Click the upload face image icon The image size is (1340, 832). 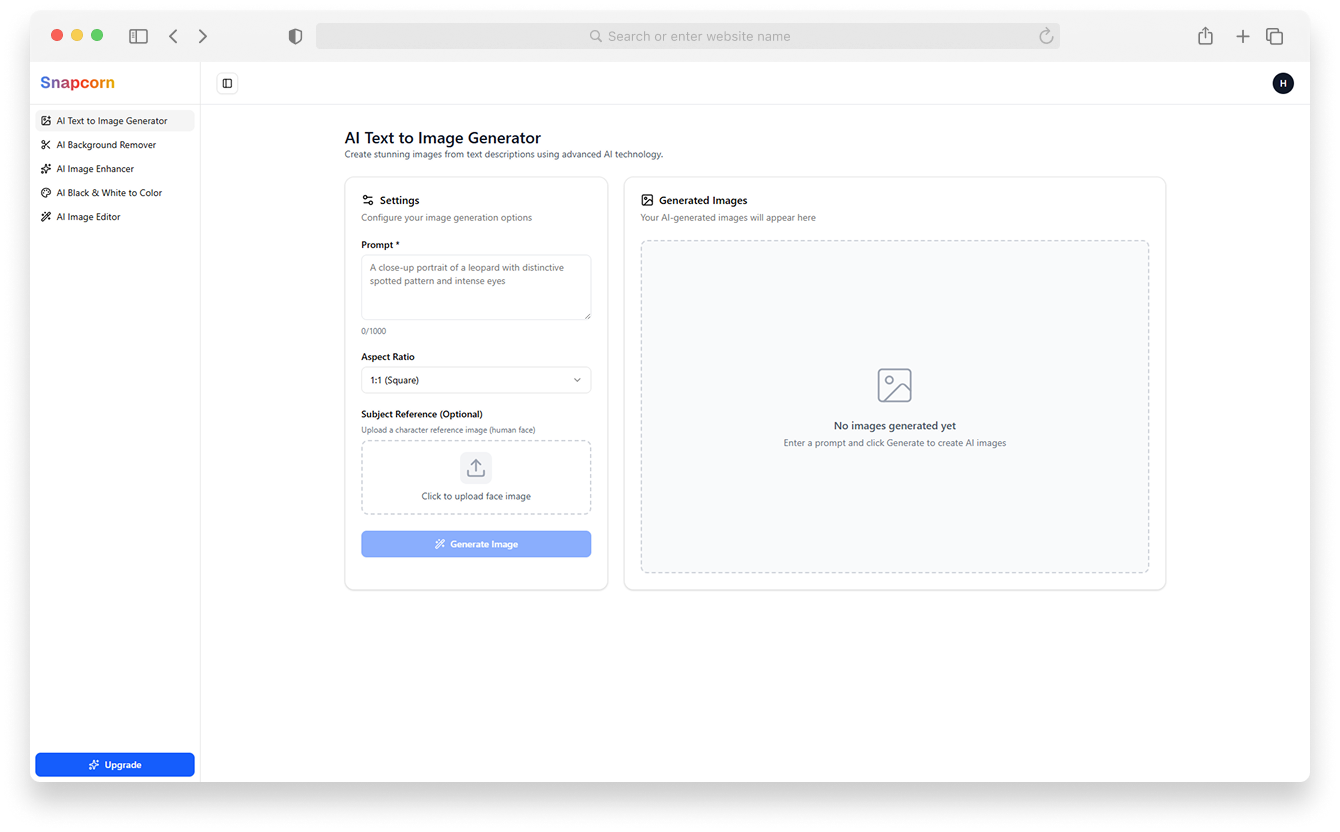coord(476,468)
